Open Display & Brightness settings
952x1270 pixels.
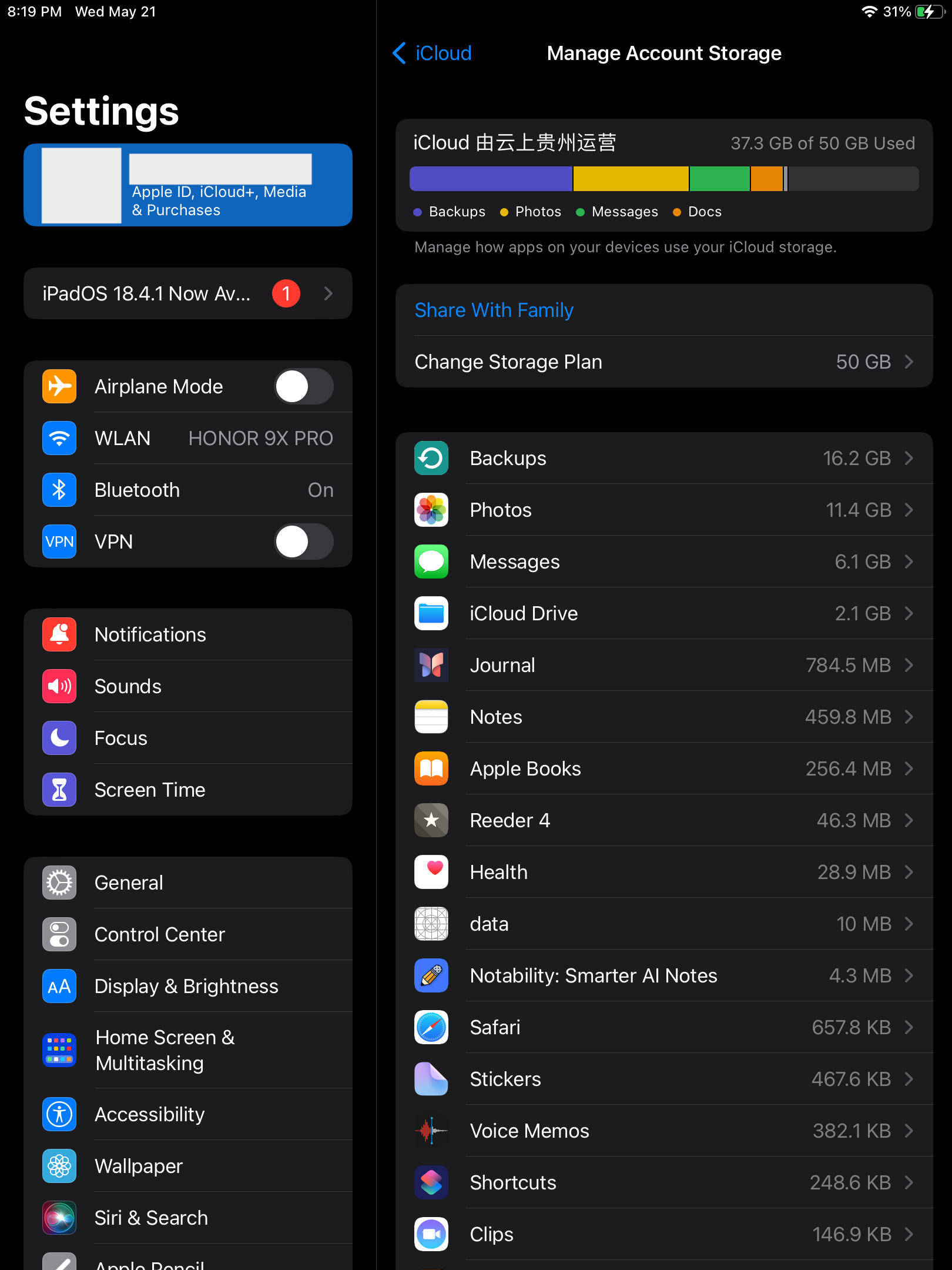[x=188, y=986]
